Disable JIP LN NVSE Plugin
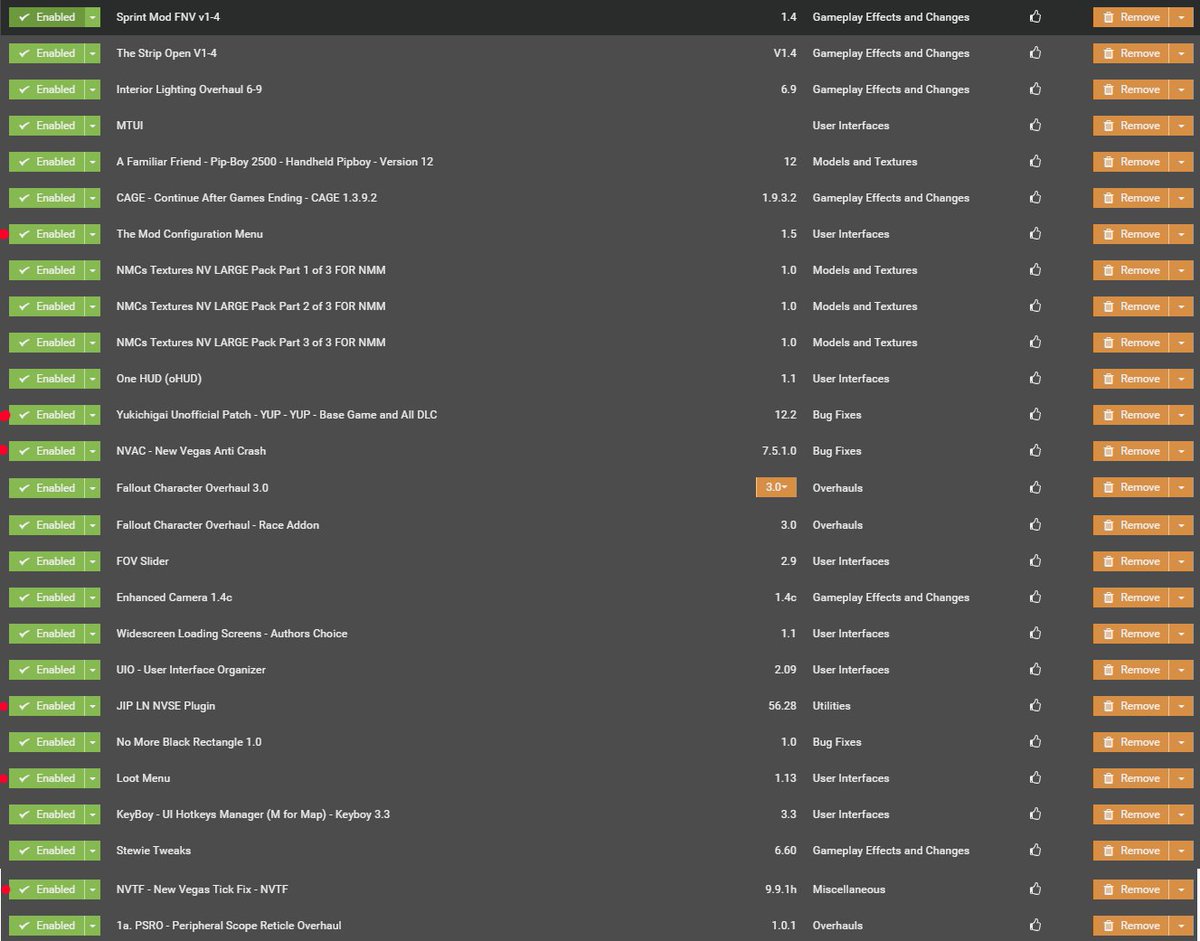Viewport: 1200px width, 941px height. [x=46, y=706]
